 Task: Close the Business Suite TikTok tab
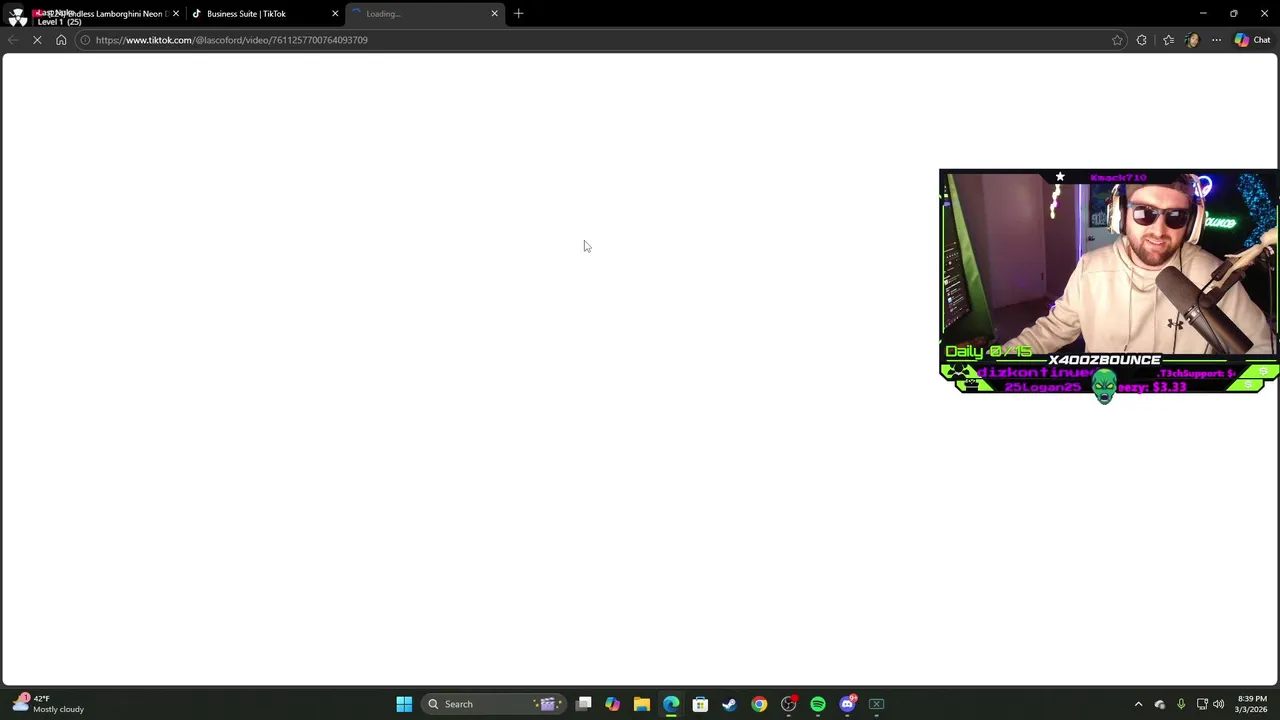pyautogui.click(x=335, y=14)
